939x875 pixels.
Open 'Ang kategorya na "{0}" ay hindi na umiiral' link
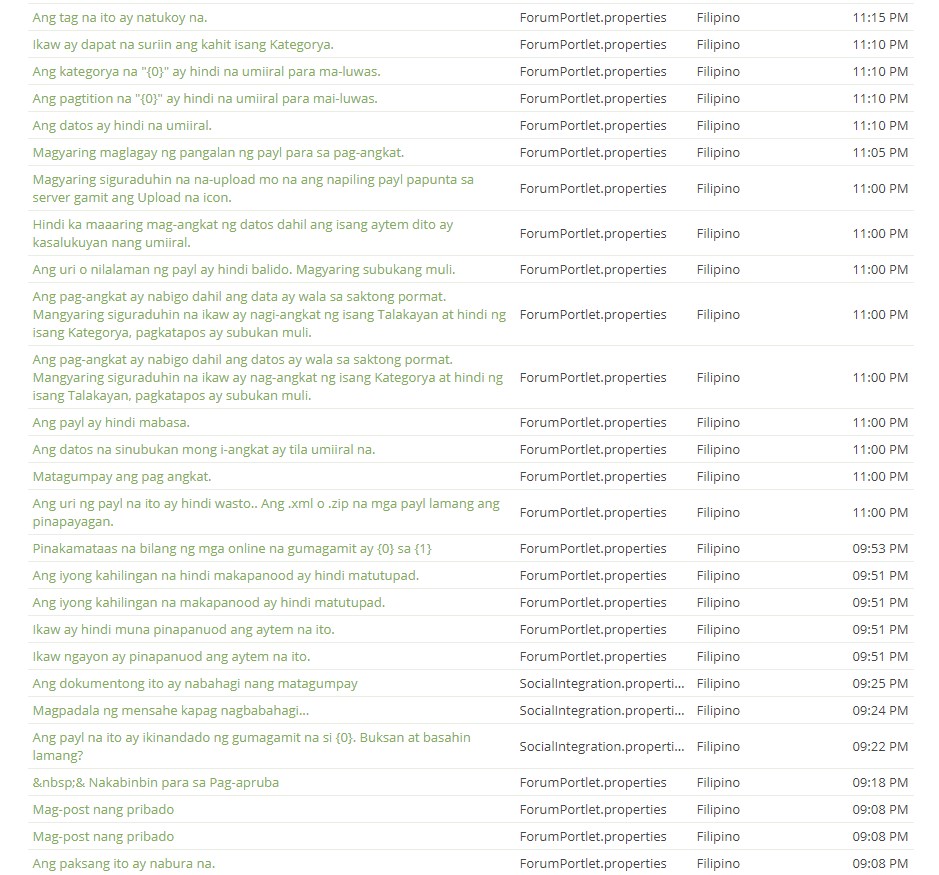coord(206,72)
